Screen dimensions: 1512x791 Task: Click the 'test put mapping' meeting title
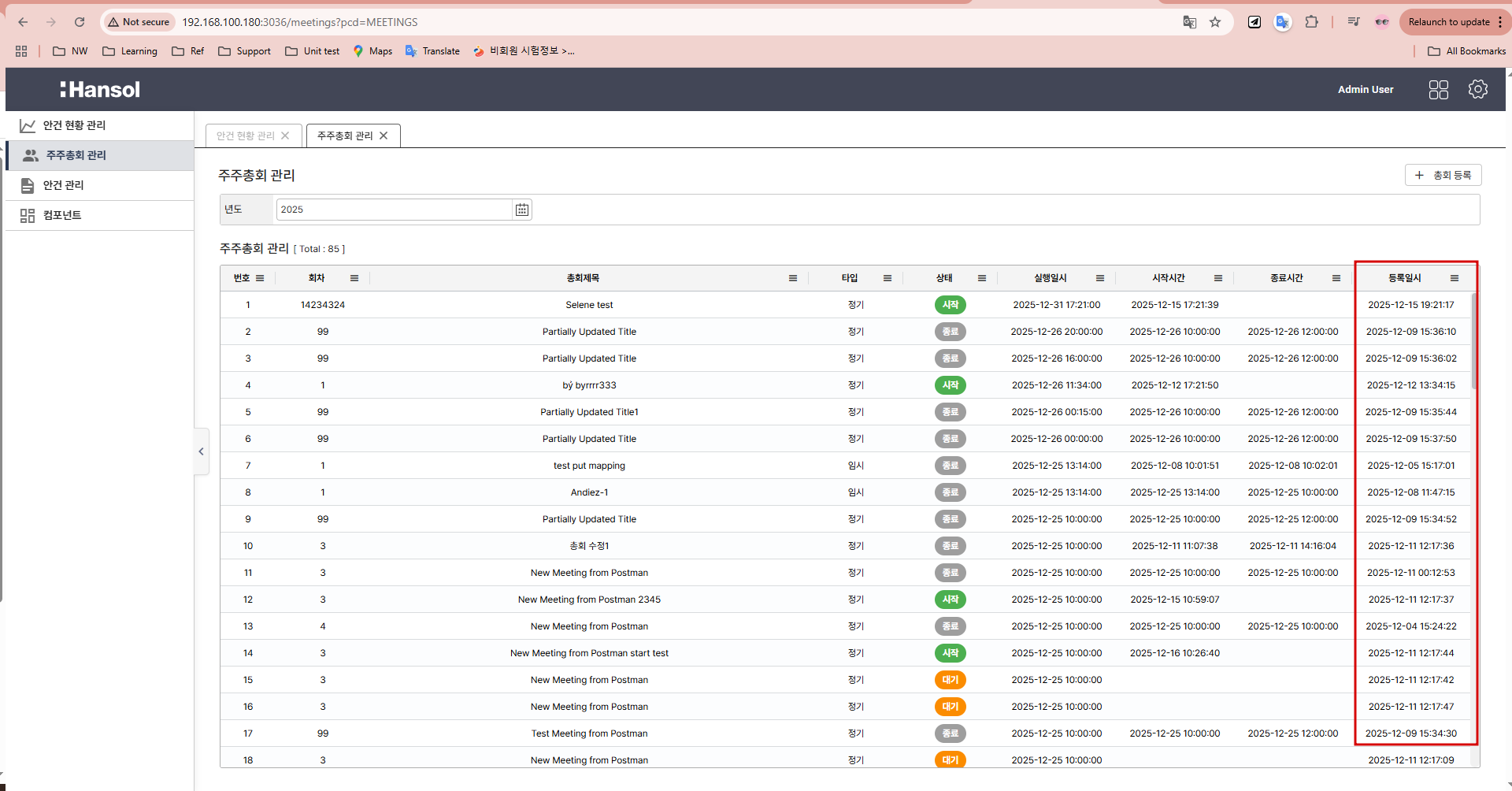pyautogui.click(x=589, y=466)
